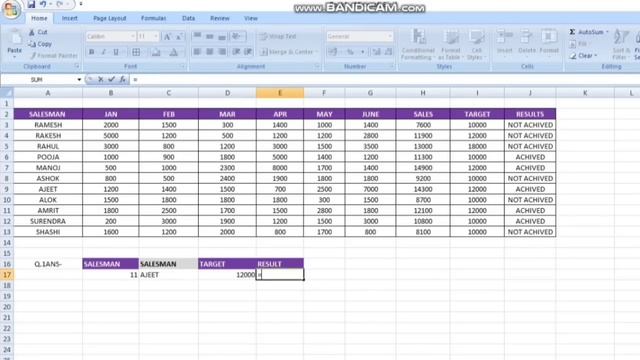Switch to the Review tab

pos(220,18)
